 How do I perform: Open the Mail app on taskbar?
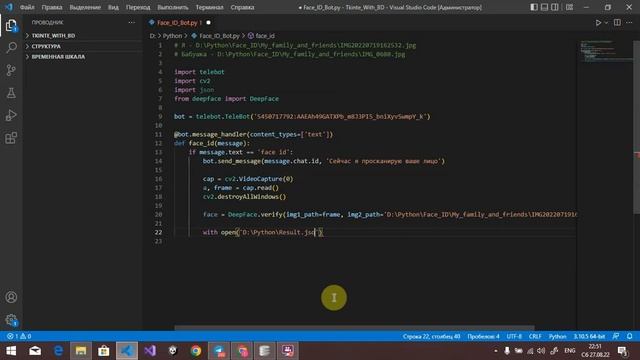(x=35, y=351)
